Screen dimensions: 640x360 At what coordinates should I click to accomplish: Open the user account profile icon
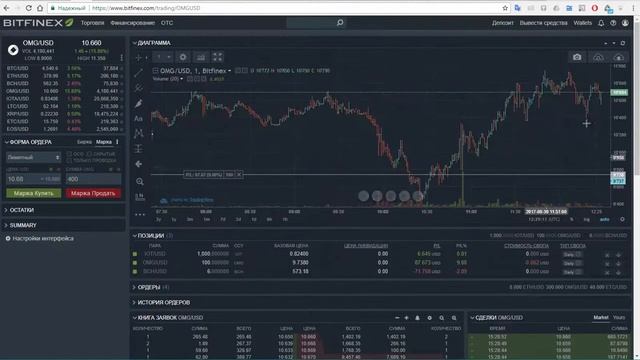click(625, 23)
